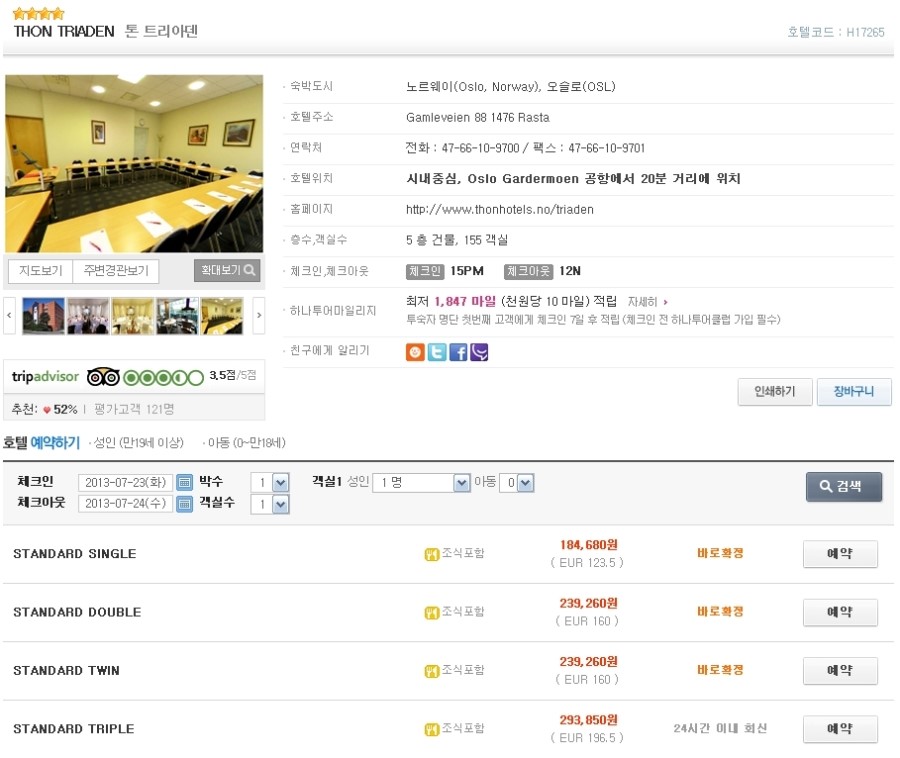Image resolution: width=900 pixels, height=758 pixels.
Task: Click the TripAdvisor 3.5 rating score
Action: pos(222,375)
